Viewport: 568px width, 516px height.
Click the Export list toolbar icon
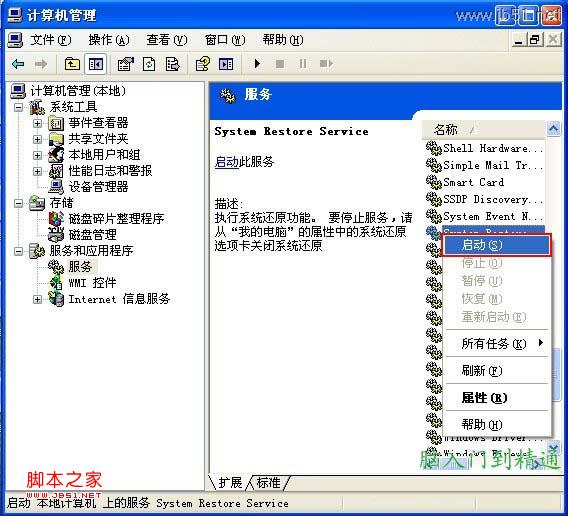[172, 64]
